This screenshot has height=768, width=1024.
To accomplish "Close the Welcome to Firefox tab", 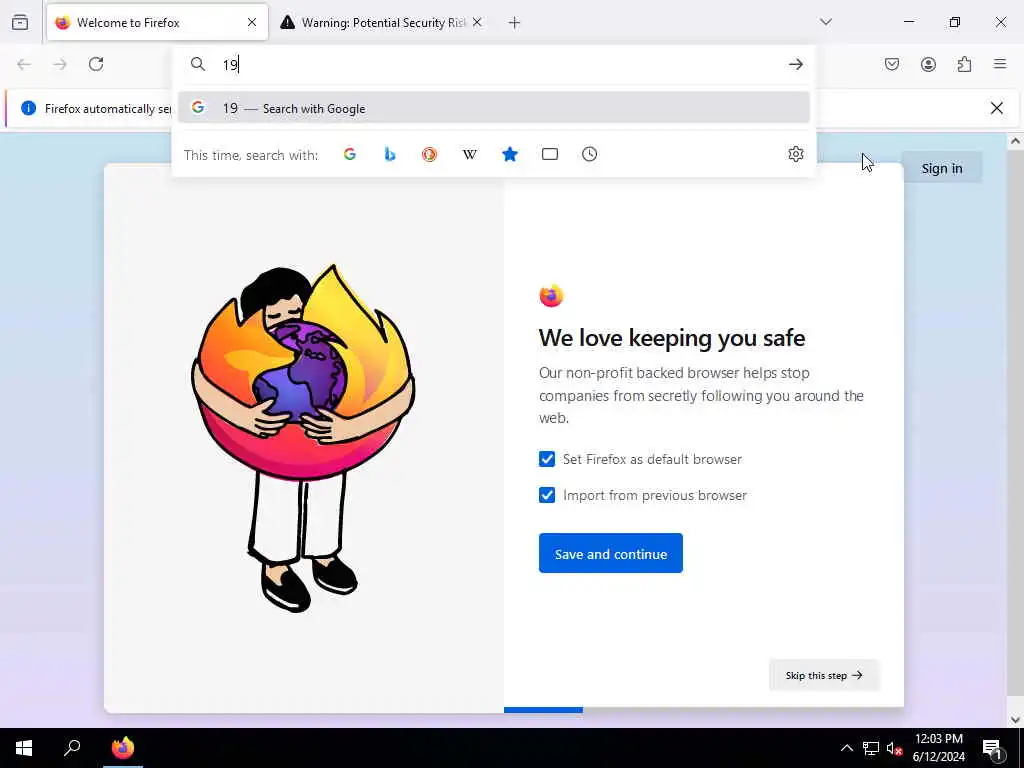I will (x=252, y=22).
